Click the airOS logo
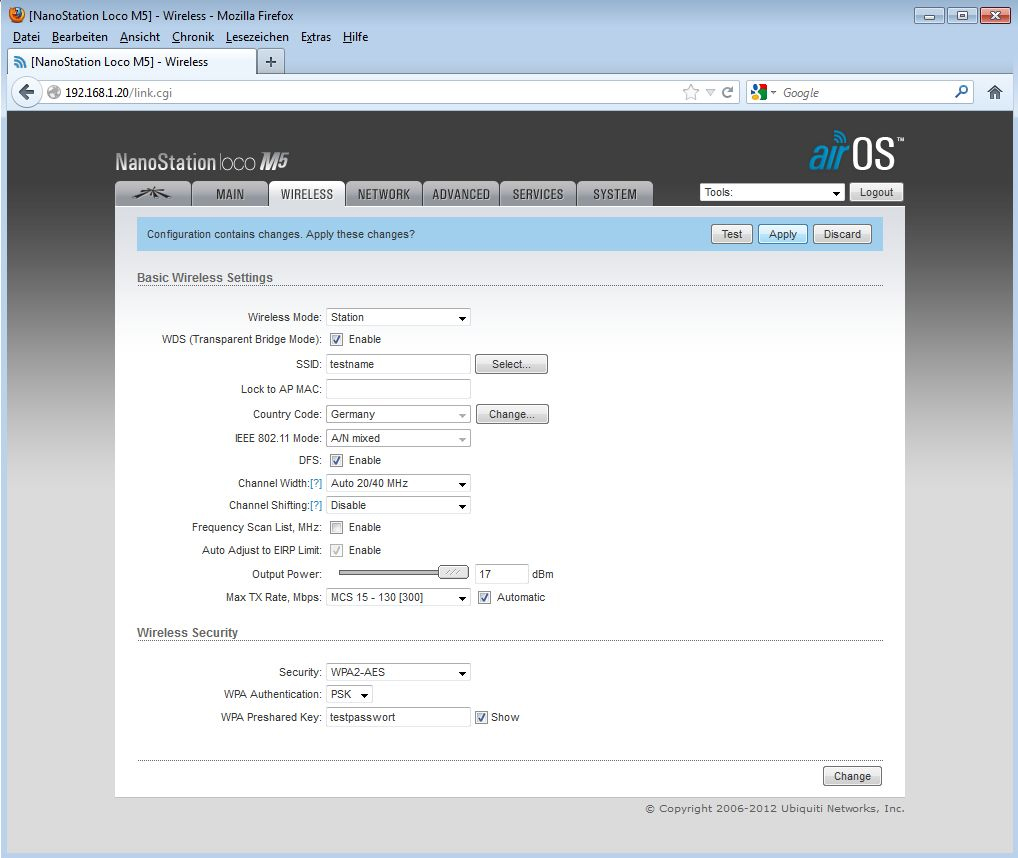The width and height of the screenshot is (1018, 858). [856, 151]
